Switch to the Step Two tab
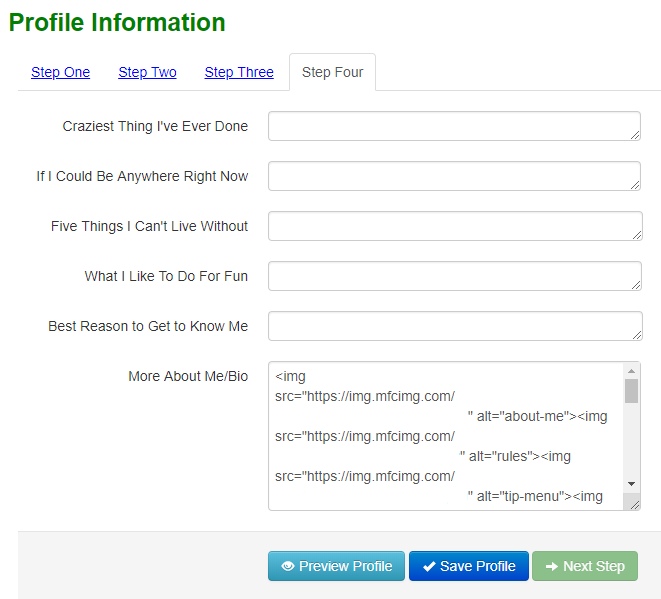The height and width of the screenshot is (599, 661). [x=147, y=72]
